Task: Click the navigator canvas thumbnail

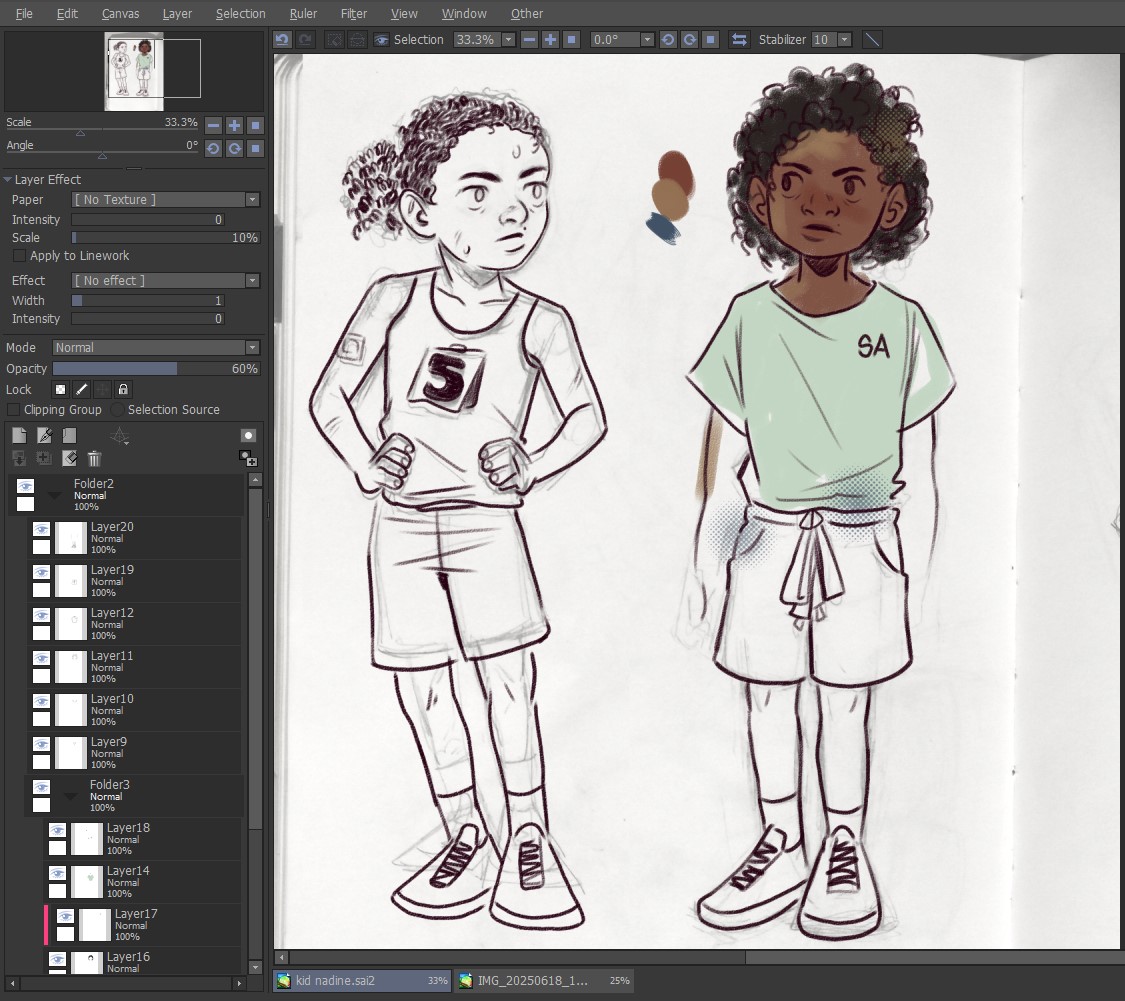Action: coord(134,71)
